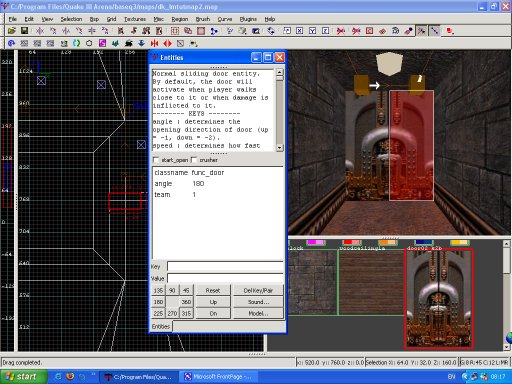Enable the crusher checkbox
The image size is (512, 384).
[x=194, y=160]
